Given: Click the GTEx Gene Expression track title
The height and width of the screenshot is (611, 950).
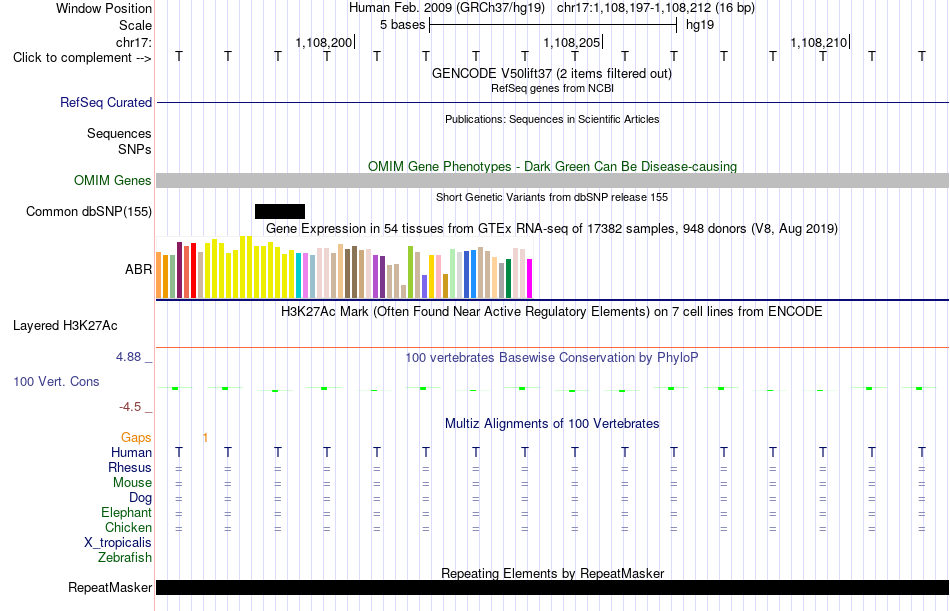Looking at the screenshot, I should (552, 229).
